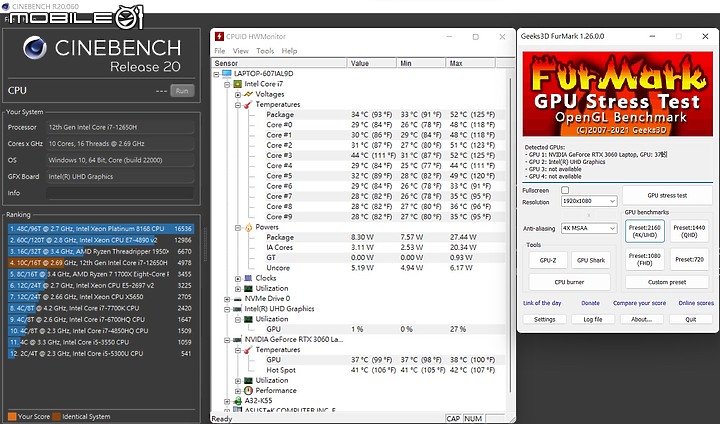The width and height of the screenshot is (720, 424).
Task: Select ranking entry AMD Ryzen Threadripper 1950X
Action: click(101, 251)
